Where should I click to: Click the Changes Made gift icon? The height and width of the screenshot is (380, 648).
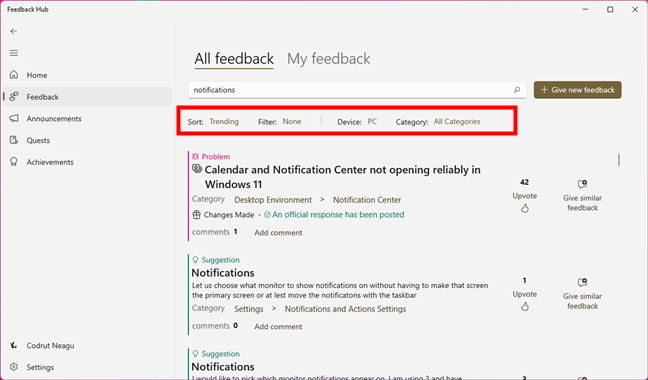(196, 215)
